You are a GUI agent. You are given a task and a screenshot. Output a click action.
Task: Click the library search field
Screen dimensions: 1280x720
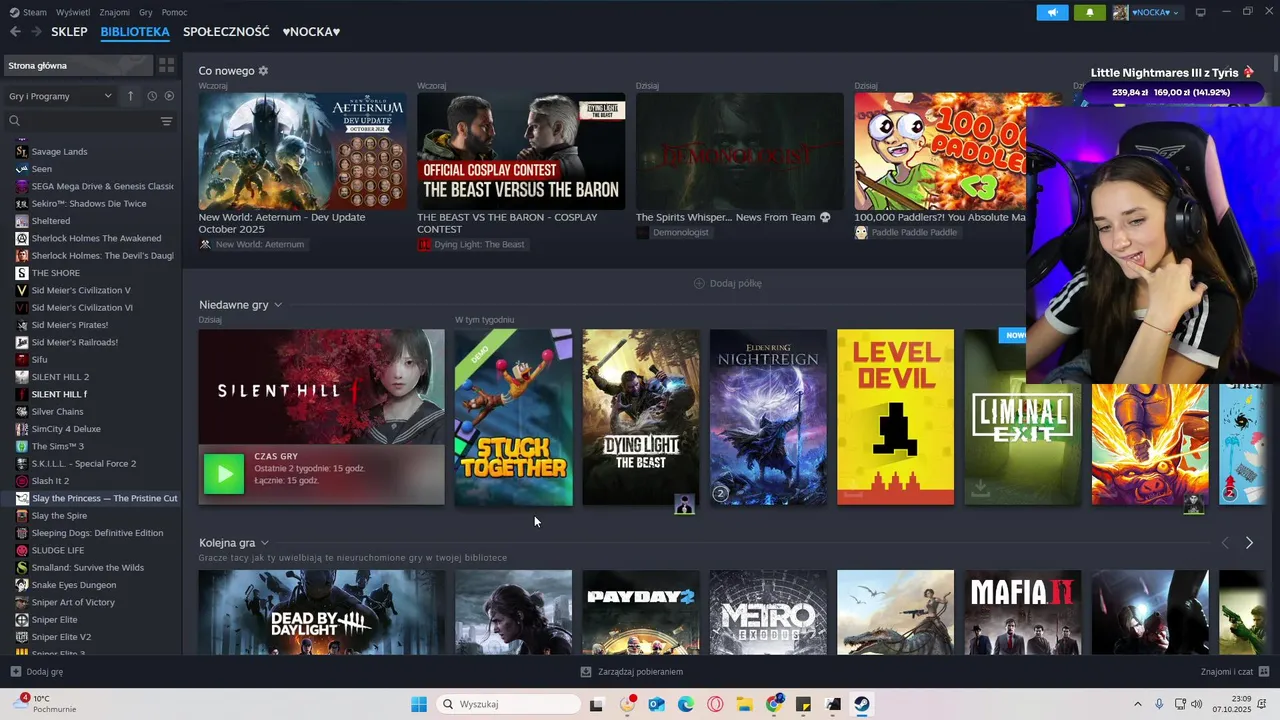click(84, 121)
